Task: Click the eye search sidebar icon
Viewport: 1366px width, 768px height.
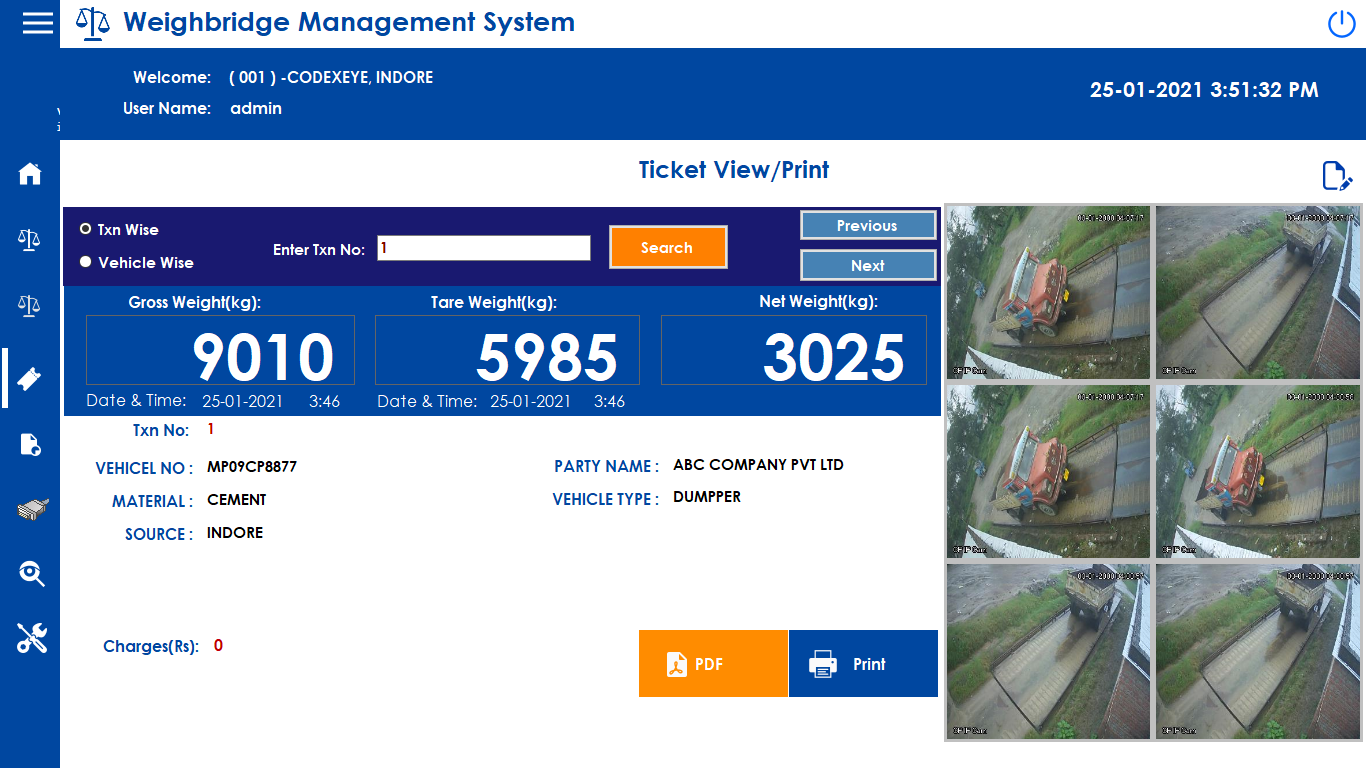Action: tap(31, 574)
